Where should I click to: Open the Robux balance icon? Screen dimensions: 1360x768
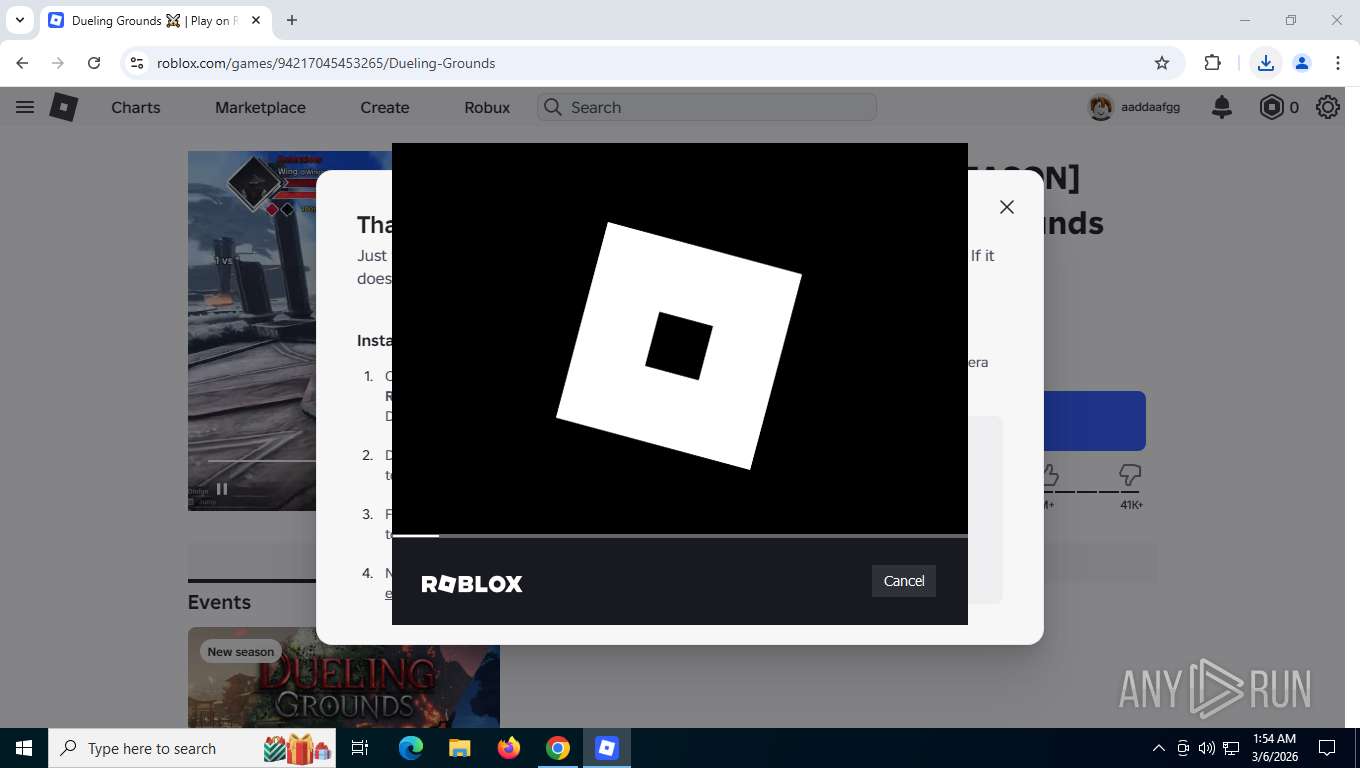[x=1271, y=107]
